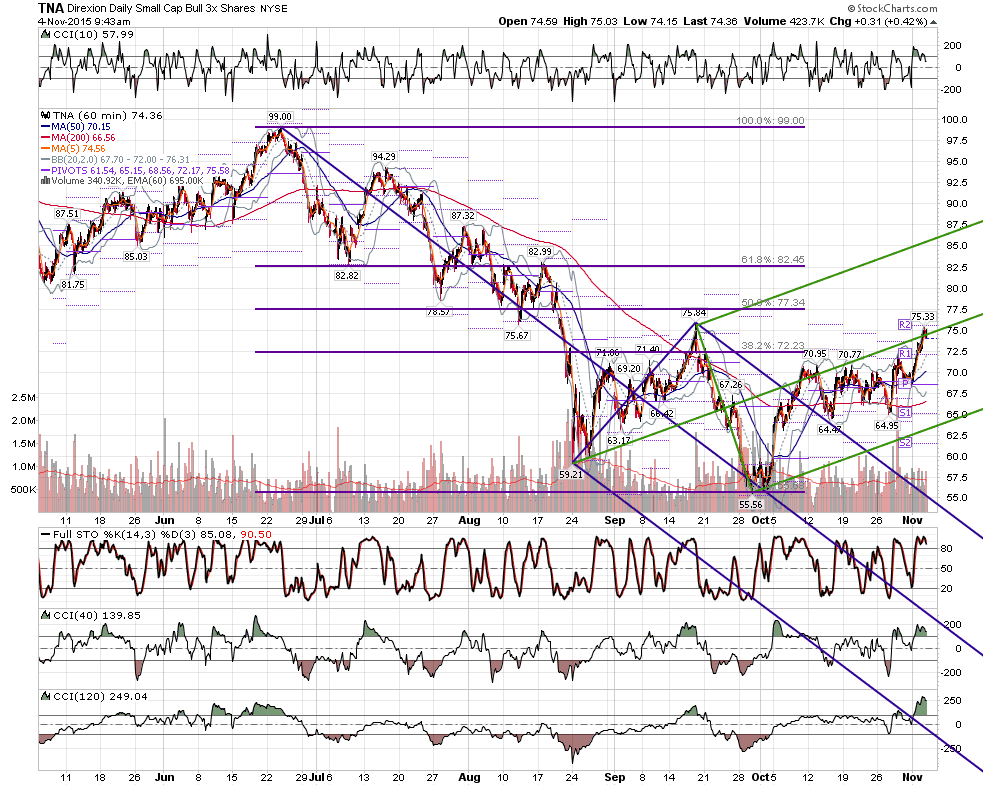Click the purple PIVOTS legend line swatch

[x=45, y=171]
